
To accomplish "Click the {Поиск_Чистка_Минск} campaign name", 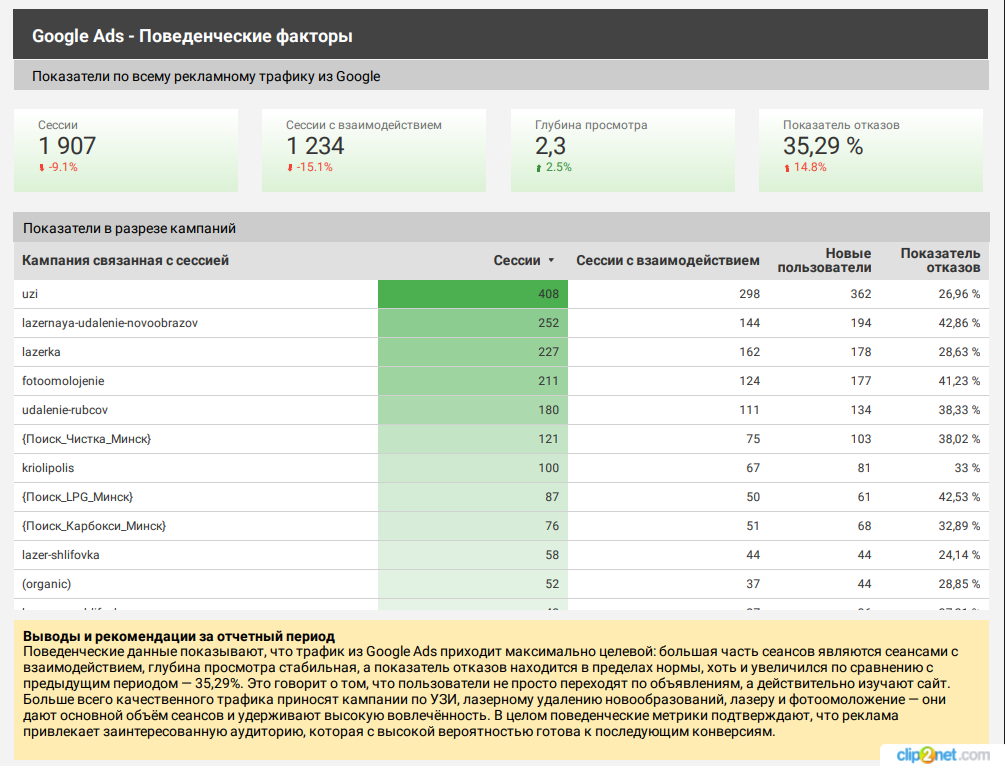I will [x=86, y=439].
